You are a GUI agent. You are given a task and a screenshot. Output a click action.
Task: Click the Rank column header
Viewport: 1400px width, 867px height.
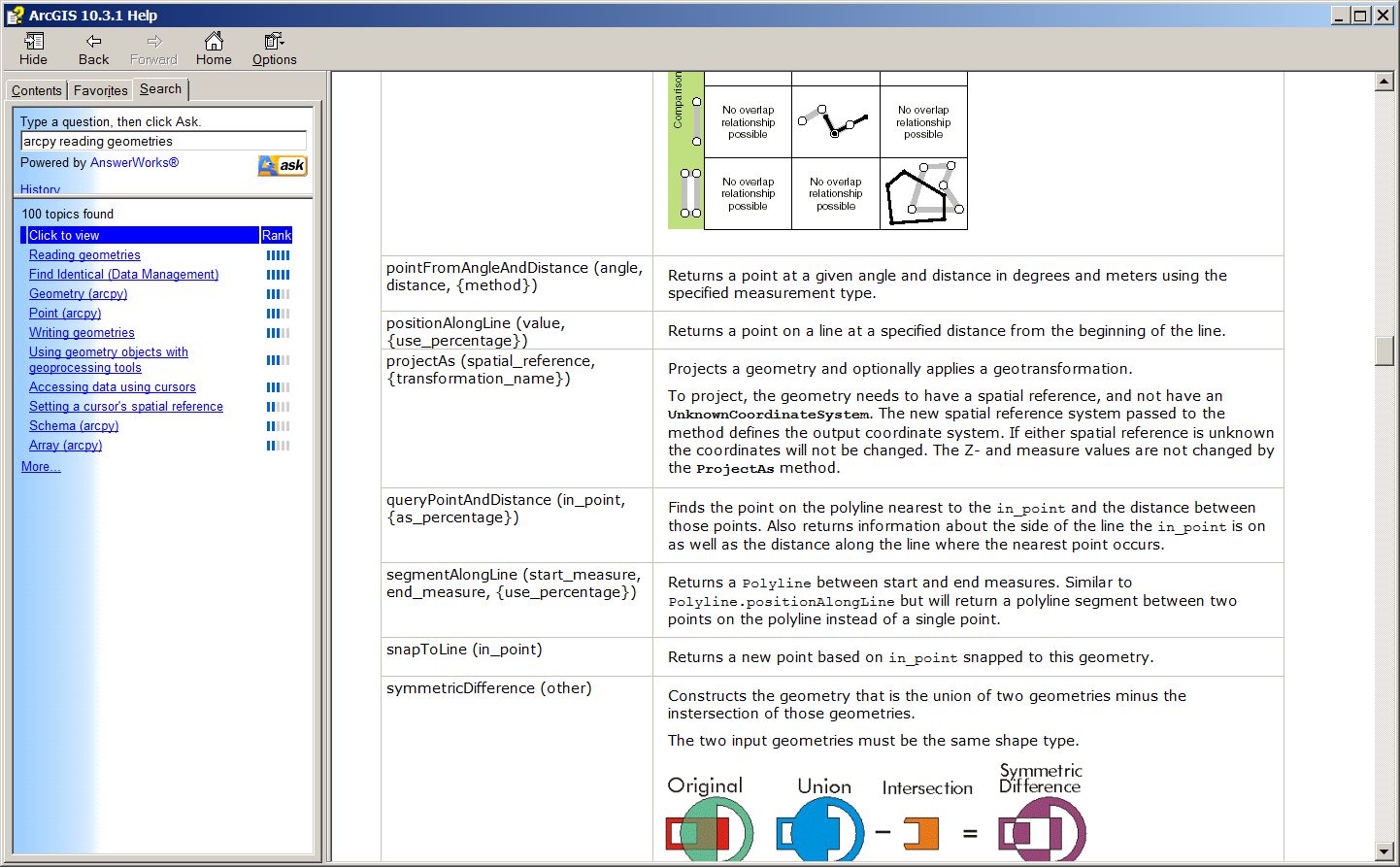click(277, 235)
